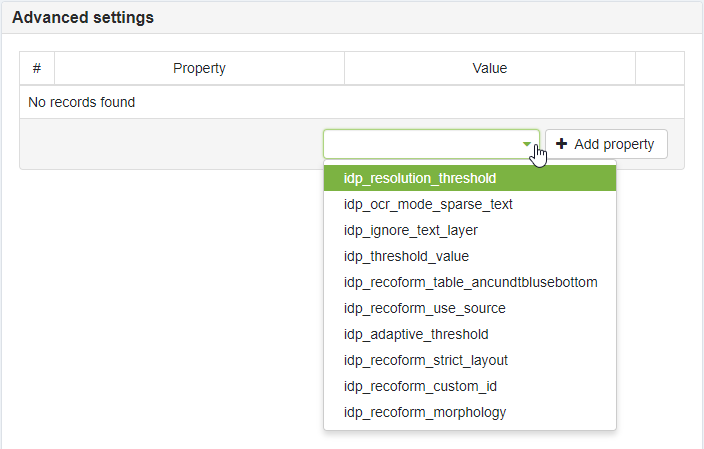704x449 pixels.
Task: Pick idp_recoform_morphology from the dropdown
Action: (425, 412)
